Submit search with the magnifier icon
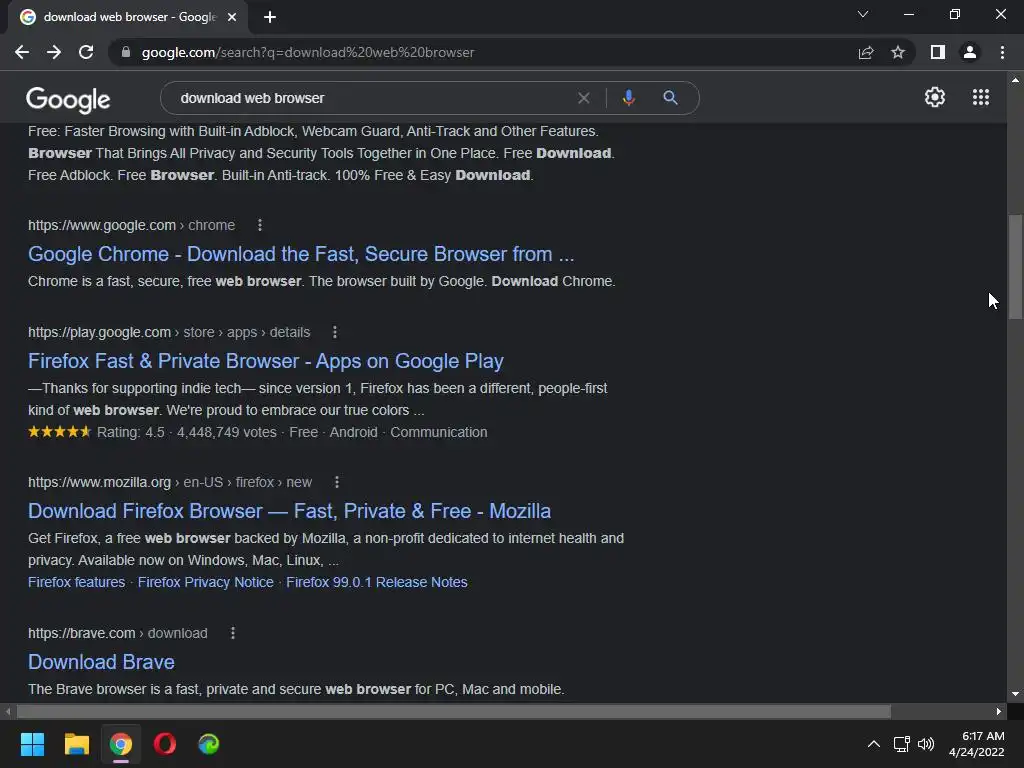This screenshot has width=1024, height=768. 670,98
